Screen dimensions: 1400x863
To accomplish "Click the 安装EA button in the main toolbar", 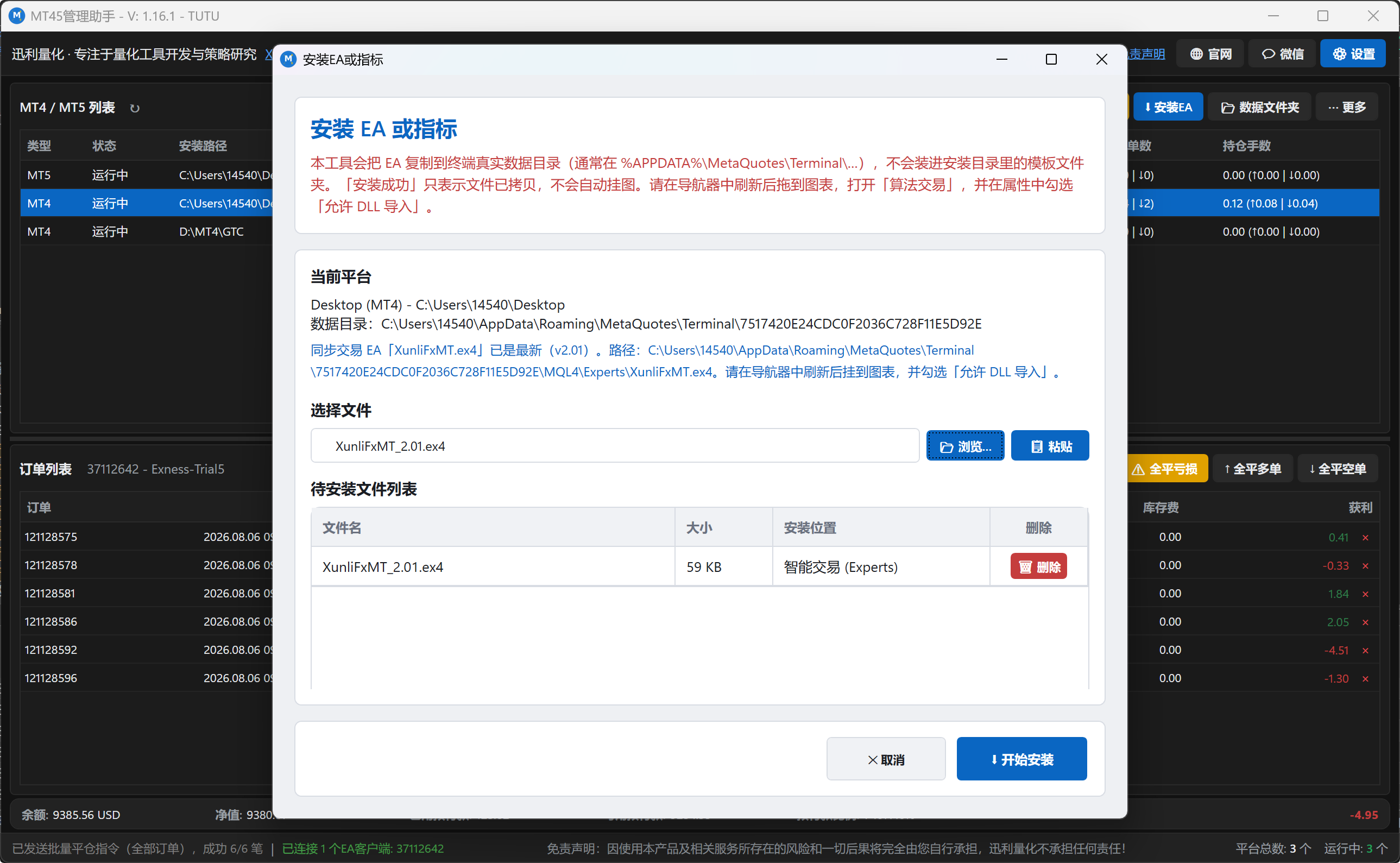I will coord(1168,108).
